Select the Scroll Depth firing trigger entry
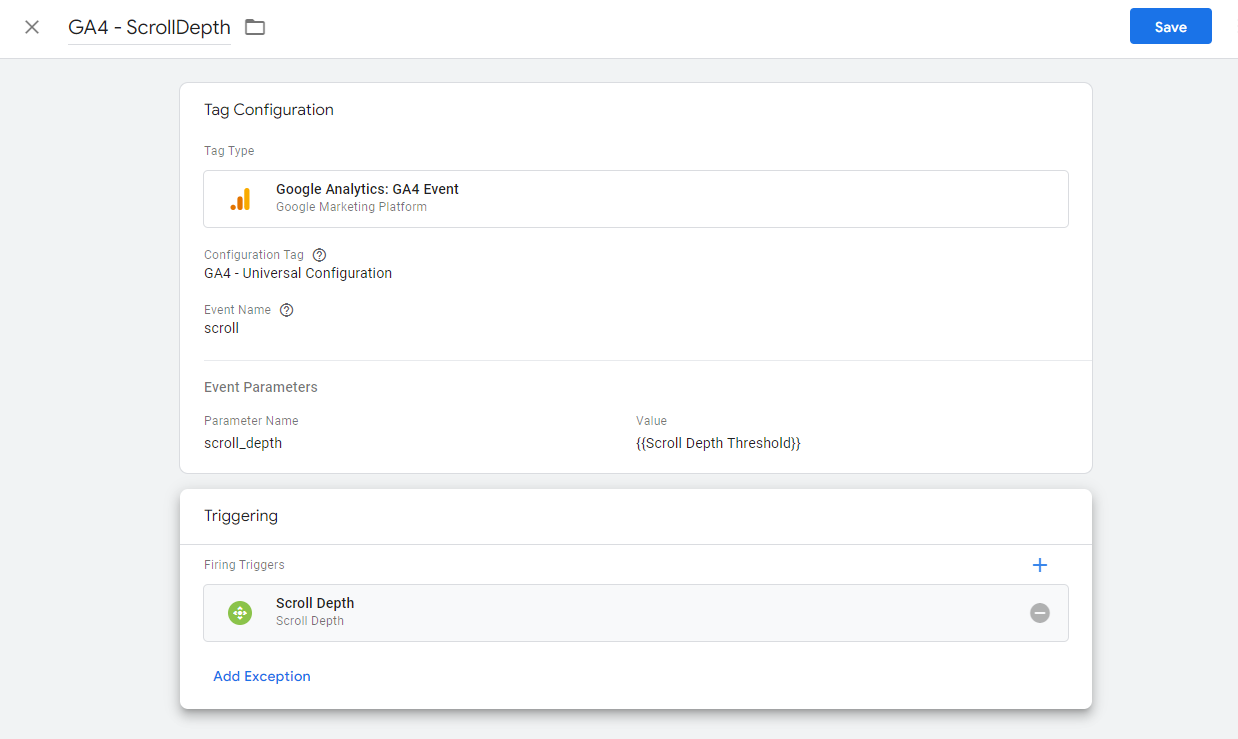Viewport: 1238px width, 739px height. tap(636, 612)
